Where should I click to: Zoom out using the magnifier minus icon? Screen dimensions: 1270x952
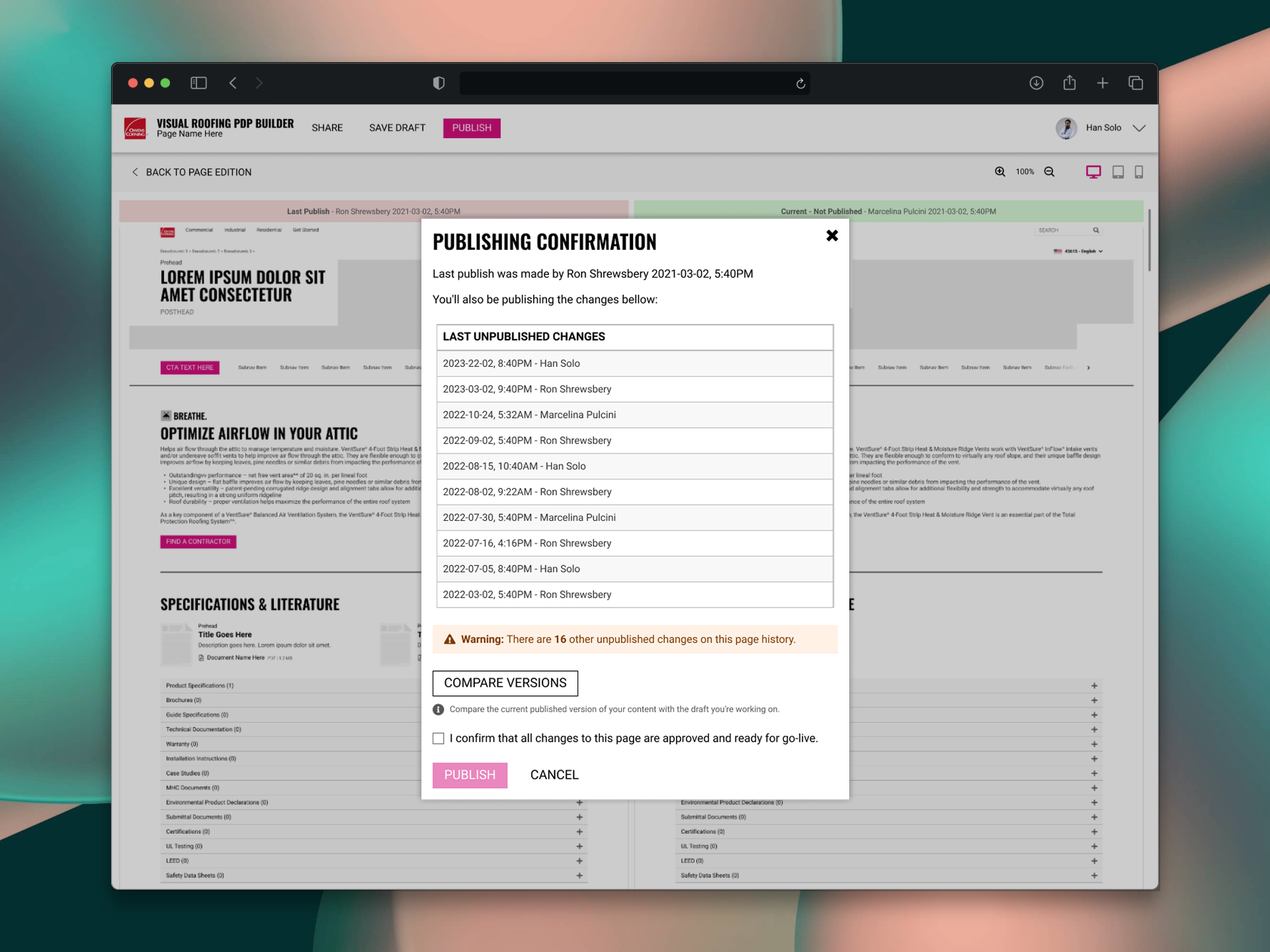(1049, 171)
